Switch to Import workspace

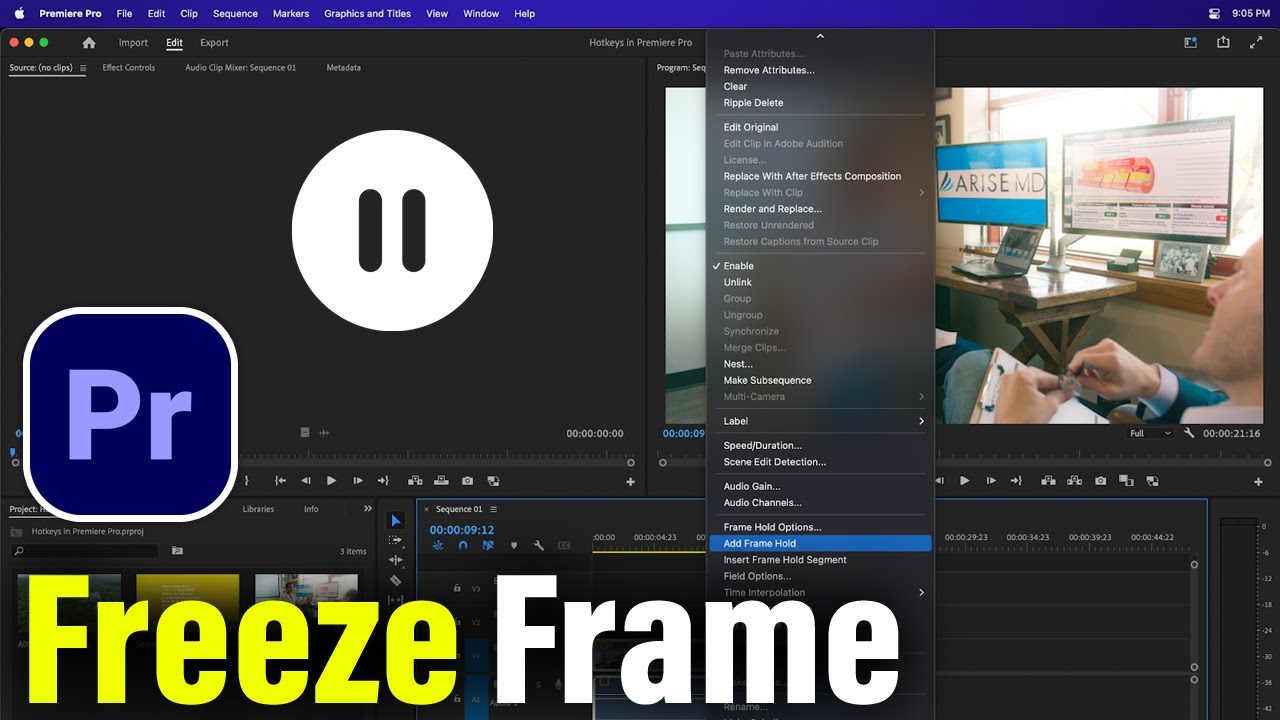(x=133, y=43)
